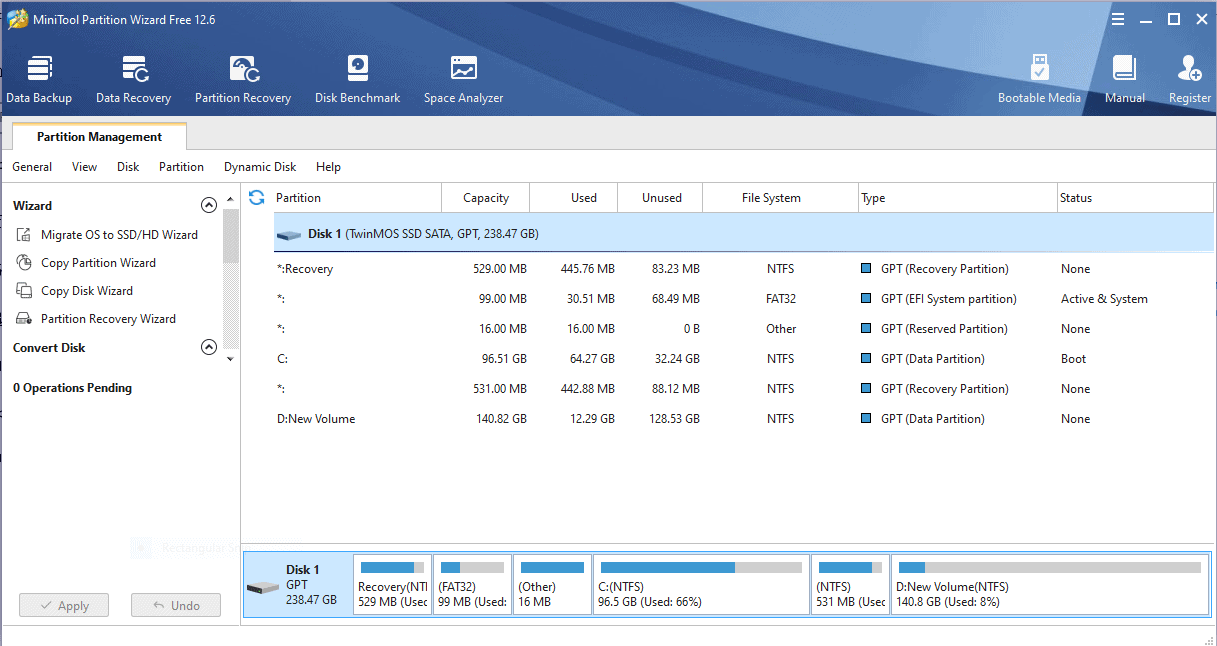The height and width of the screenshot is (646, 1217).
Task: Click the Wizard panel scrollbar thumb
Action: click(x=231, y=236)
